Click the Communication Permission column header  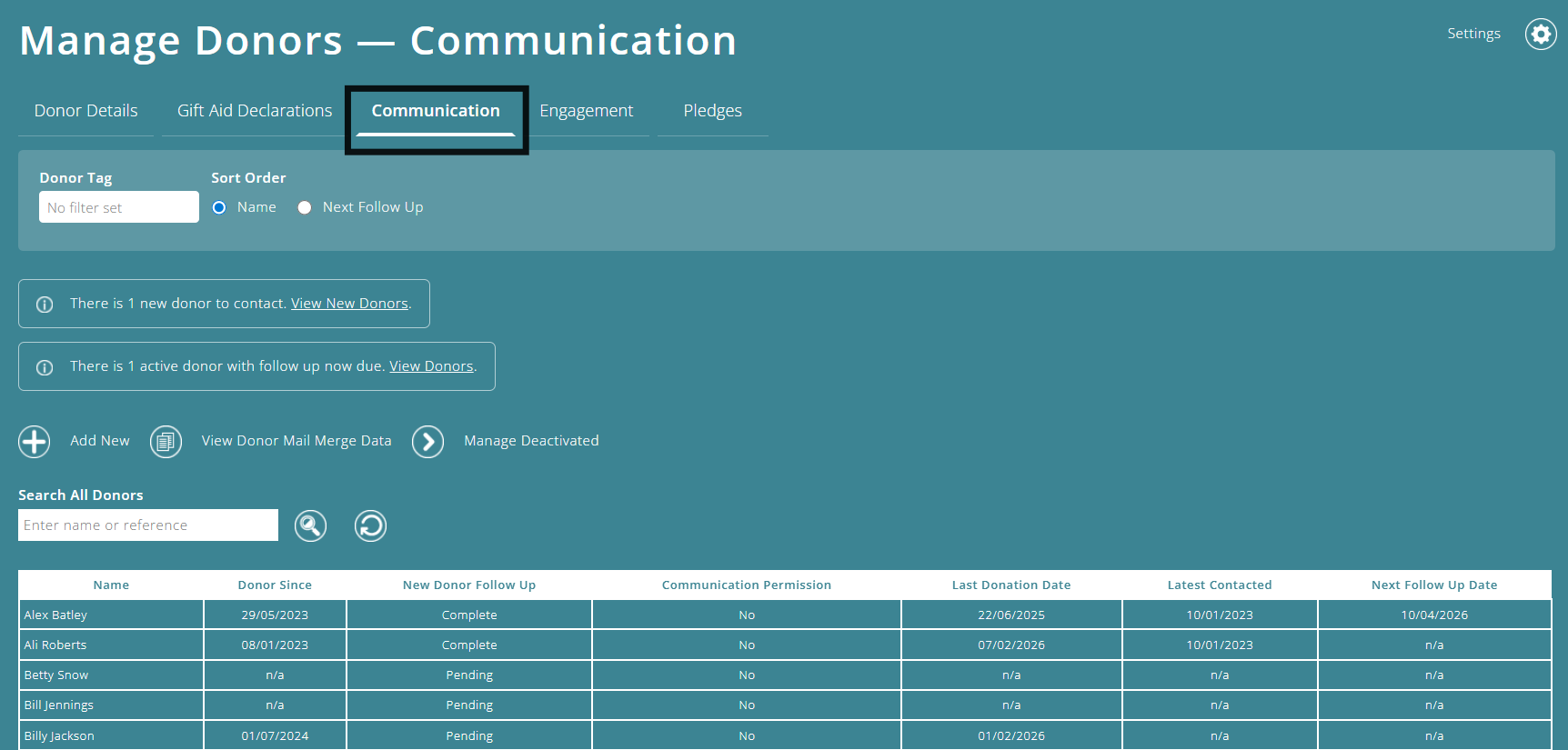click(747, 585)
